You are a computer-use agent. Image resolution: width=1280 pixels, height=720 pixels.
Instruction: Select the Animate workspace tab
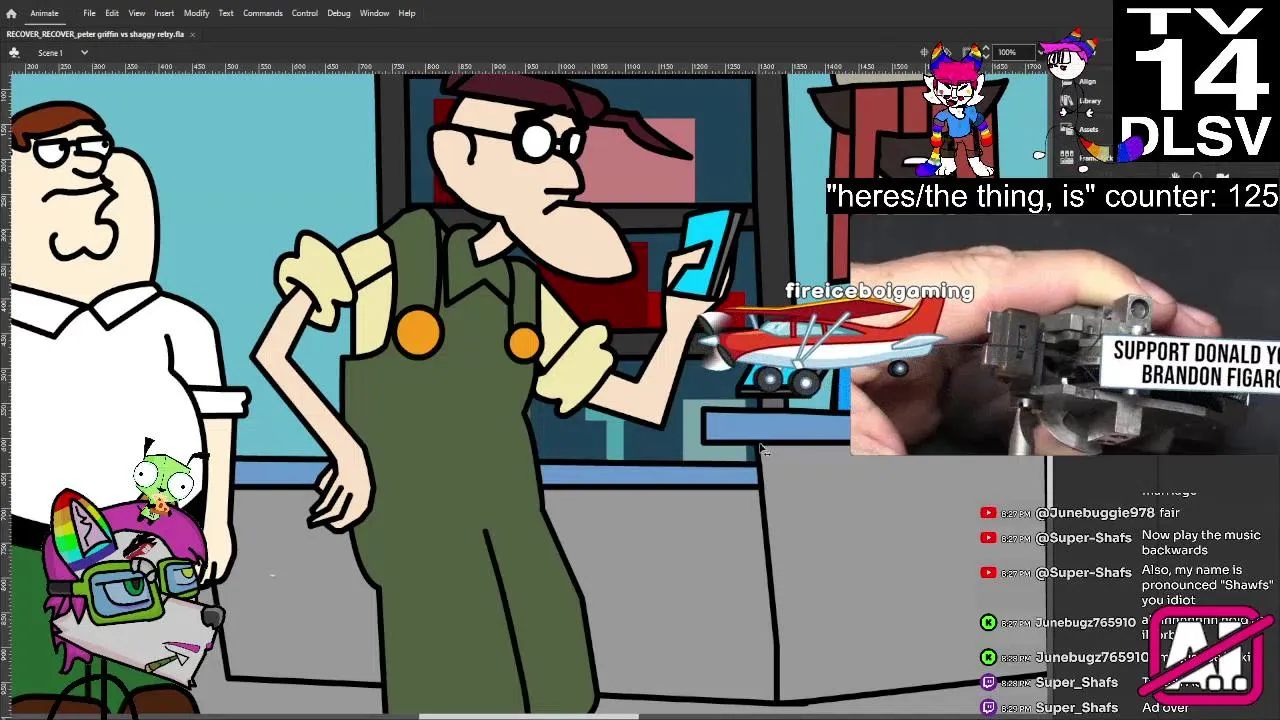coord(44,13)
